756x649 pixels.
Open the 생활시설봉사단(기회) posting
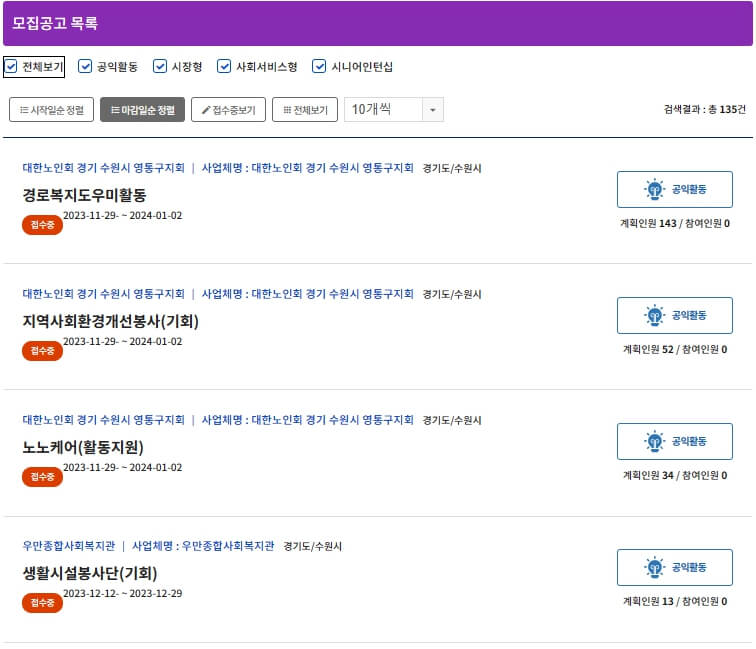tap(90, 573)
